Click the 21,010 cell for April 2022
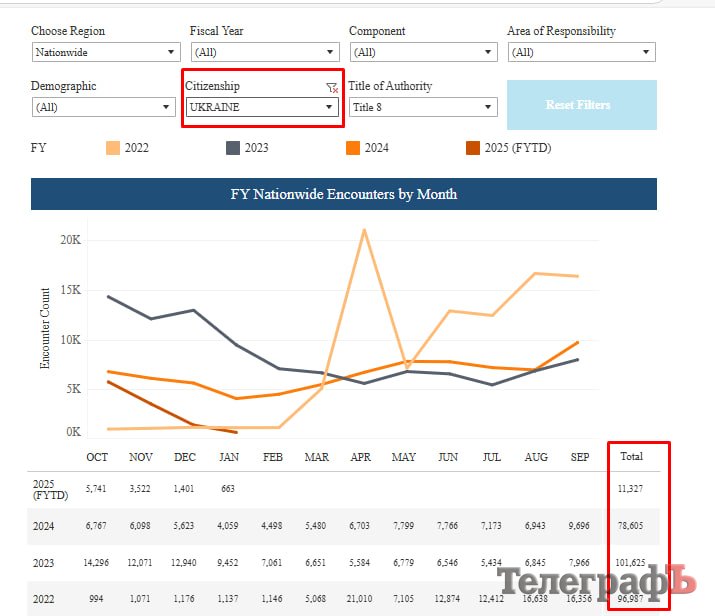Image resolution: width=715 pixels, height=616 pixels. point(360,599)
